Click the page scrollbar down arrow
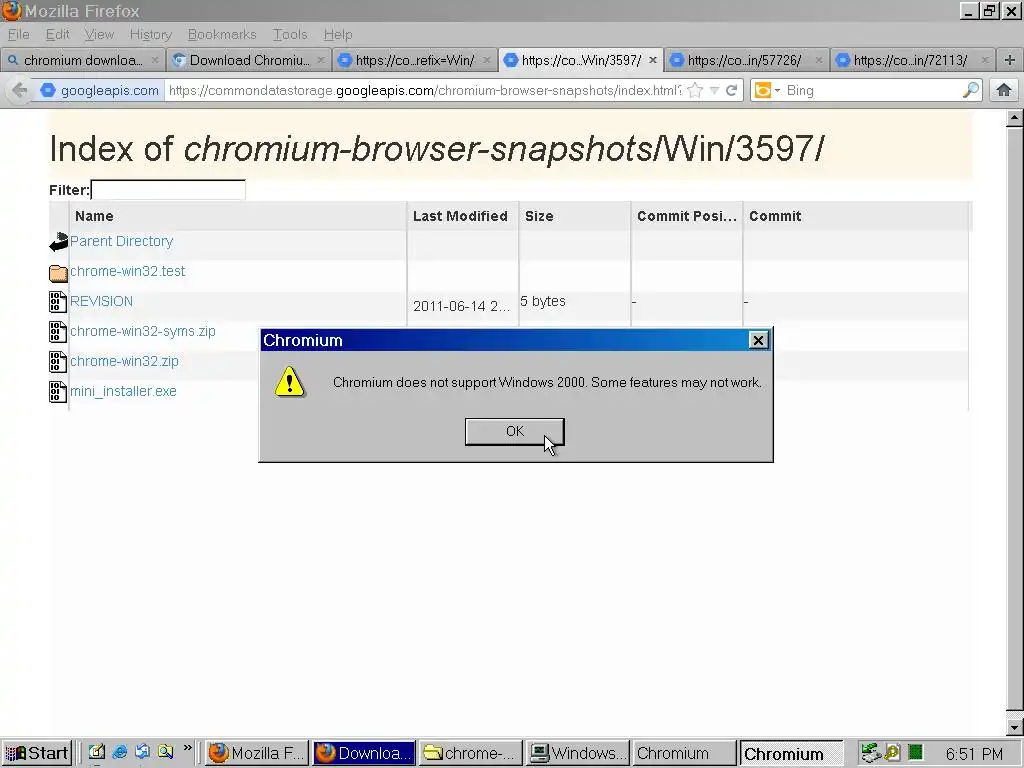The image size is (1024, 768). point(1014,726)
